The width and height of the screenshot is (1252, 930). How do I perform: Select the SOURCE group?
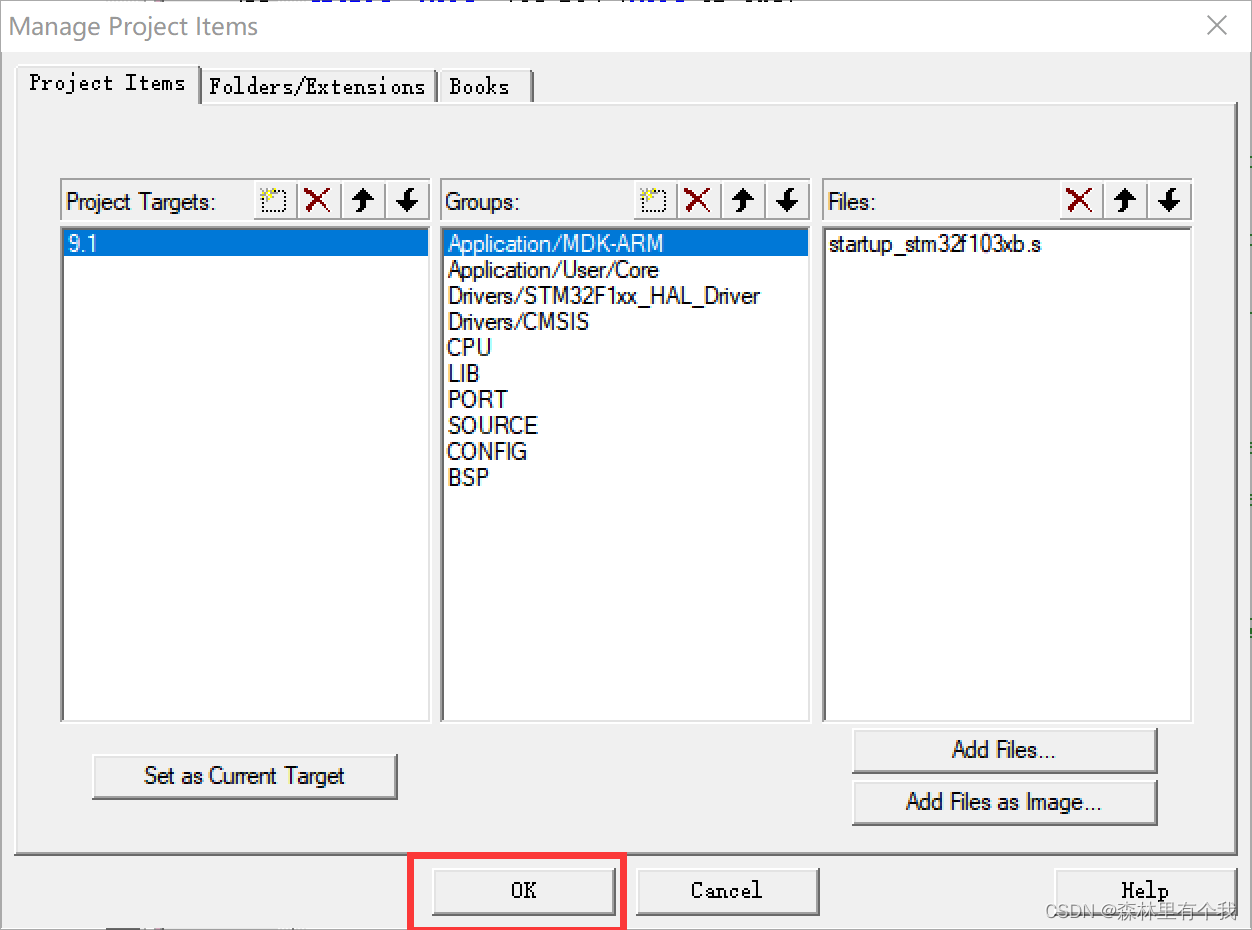click(625, 425)
